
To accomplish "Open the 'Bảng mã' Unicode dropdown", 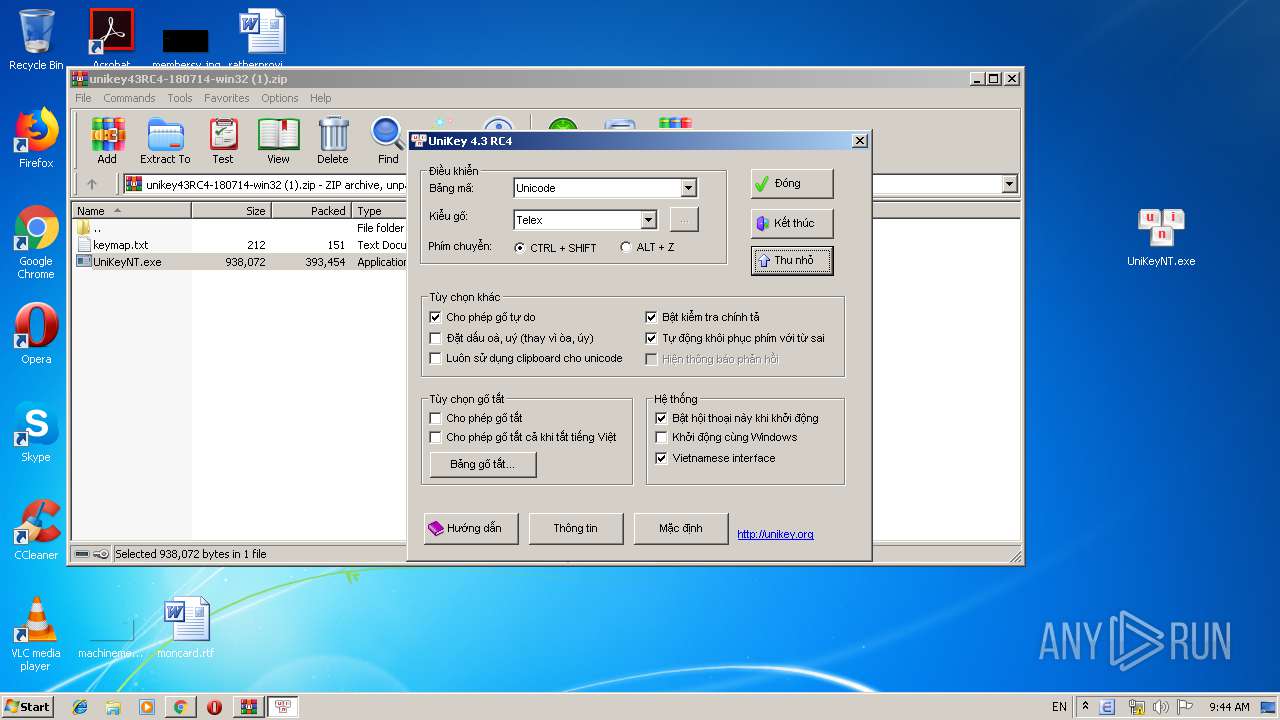I will coord(688,188).
